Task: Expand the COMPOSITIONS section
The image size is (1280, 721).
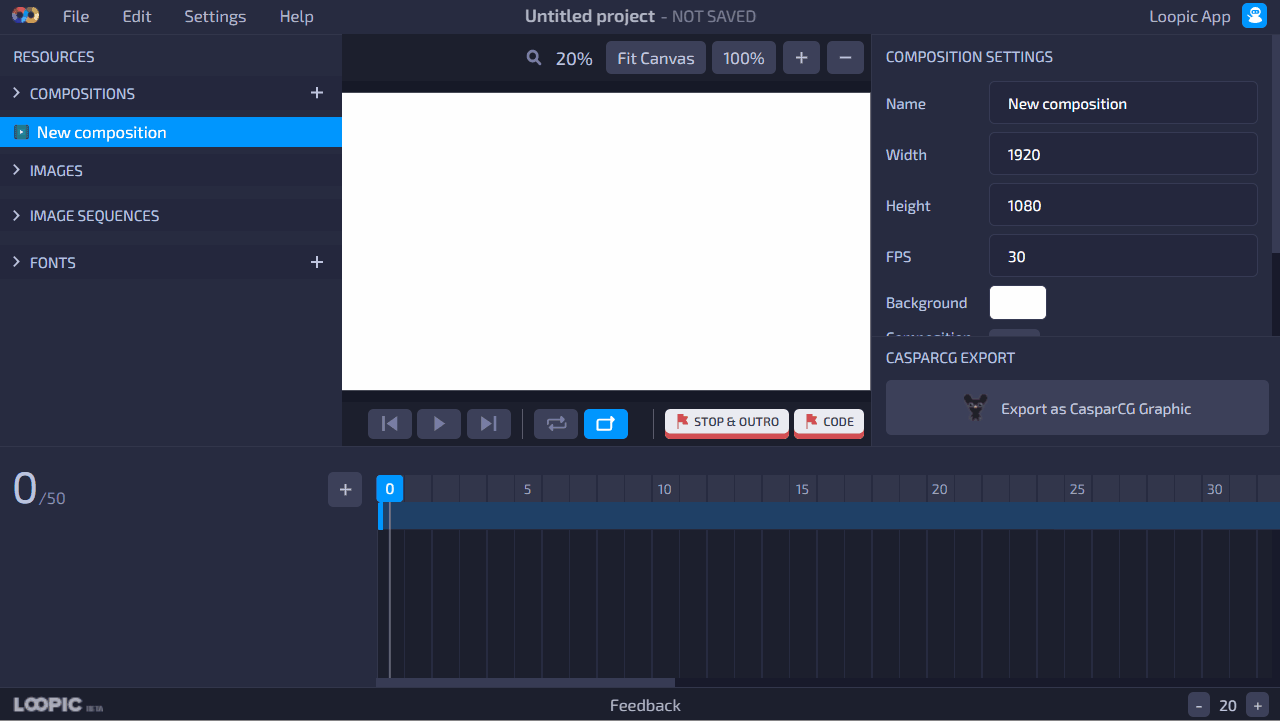Action: click(17, 93)
